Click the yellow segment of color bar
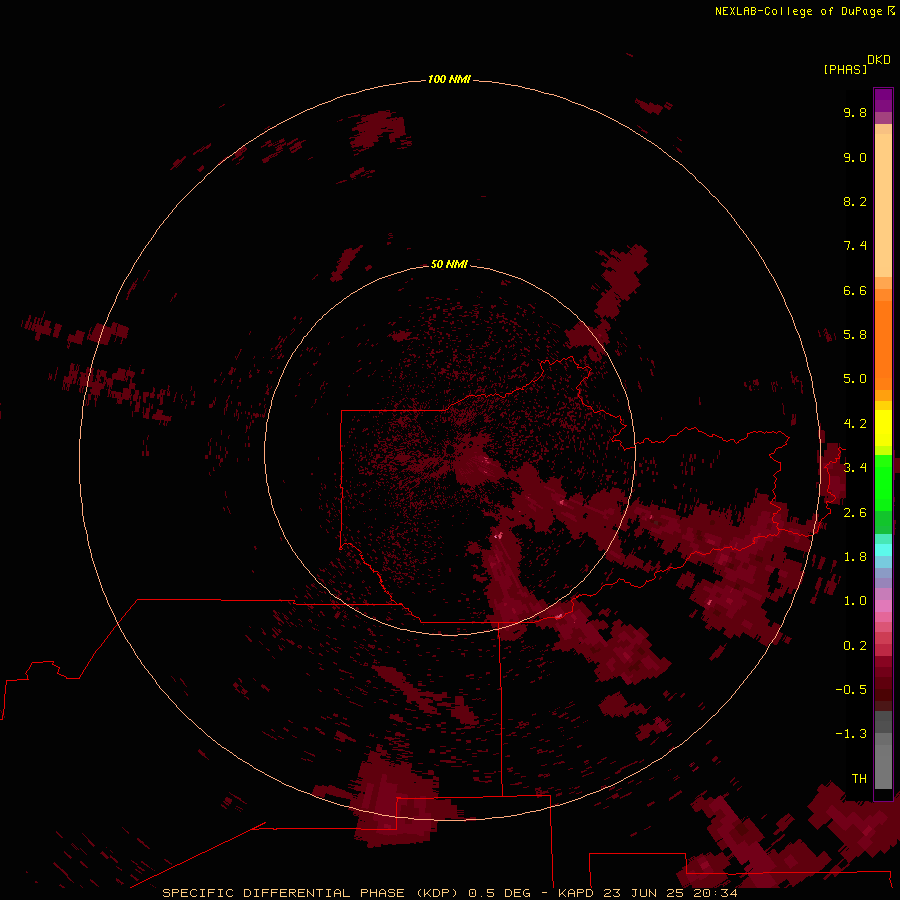Image resolution: width=900 pixels, height=900 pixels. point(883,428)
